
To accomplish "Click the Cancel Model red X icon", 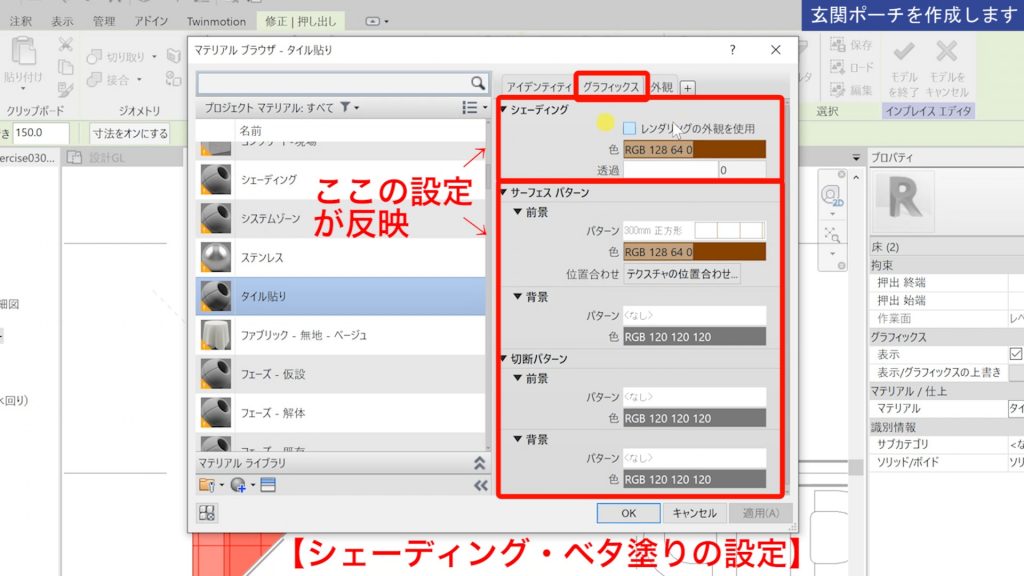I will point(946,52).
